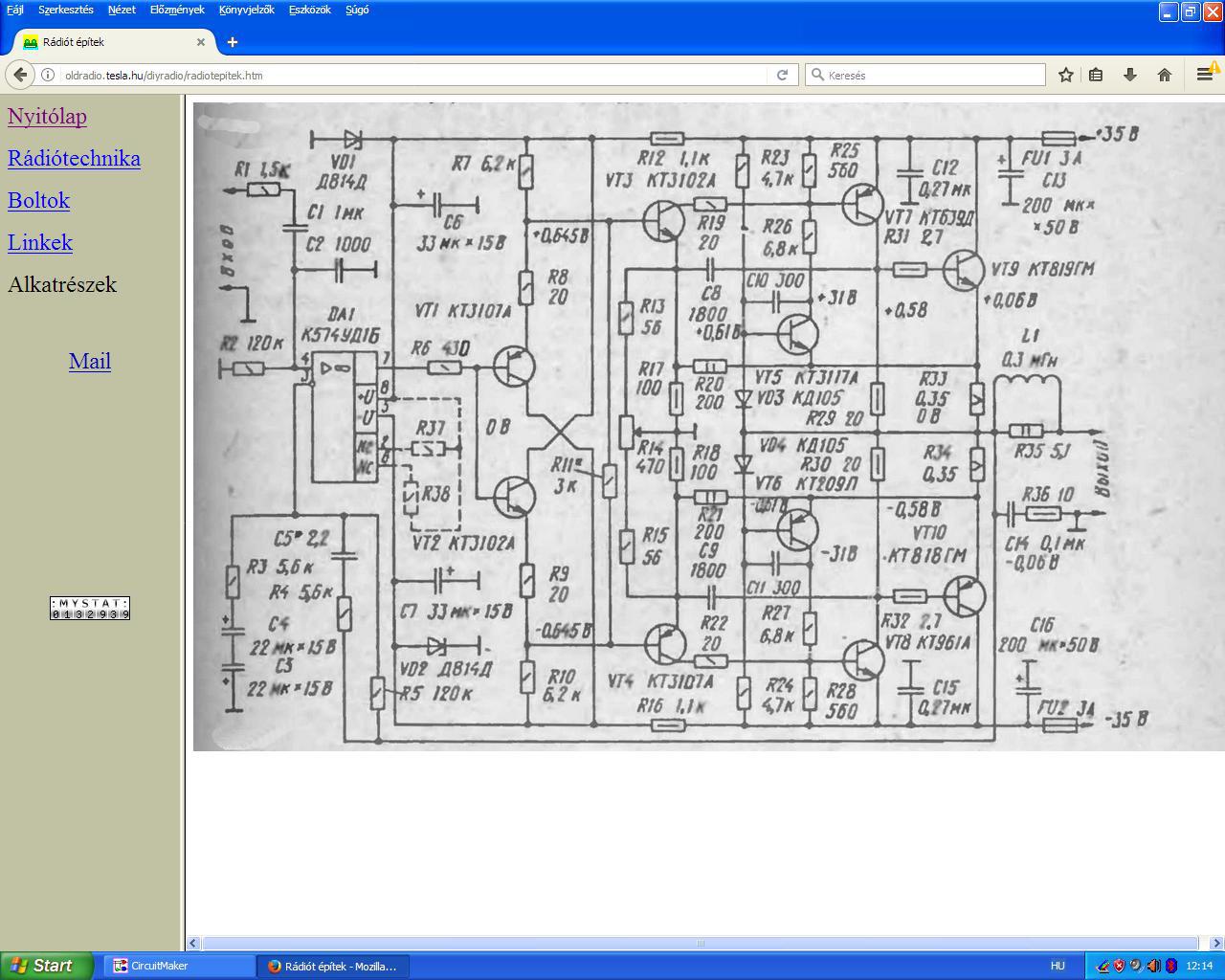
Task: Switch to CircuitMaker in the taskbar
Action: [x=177, y=966]
